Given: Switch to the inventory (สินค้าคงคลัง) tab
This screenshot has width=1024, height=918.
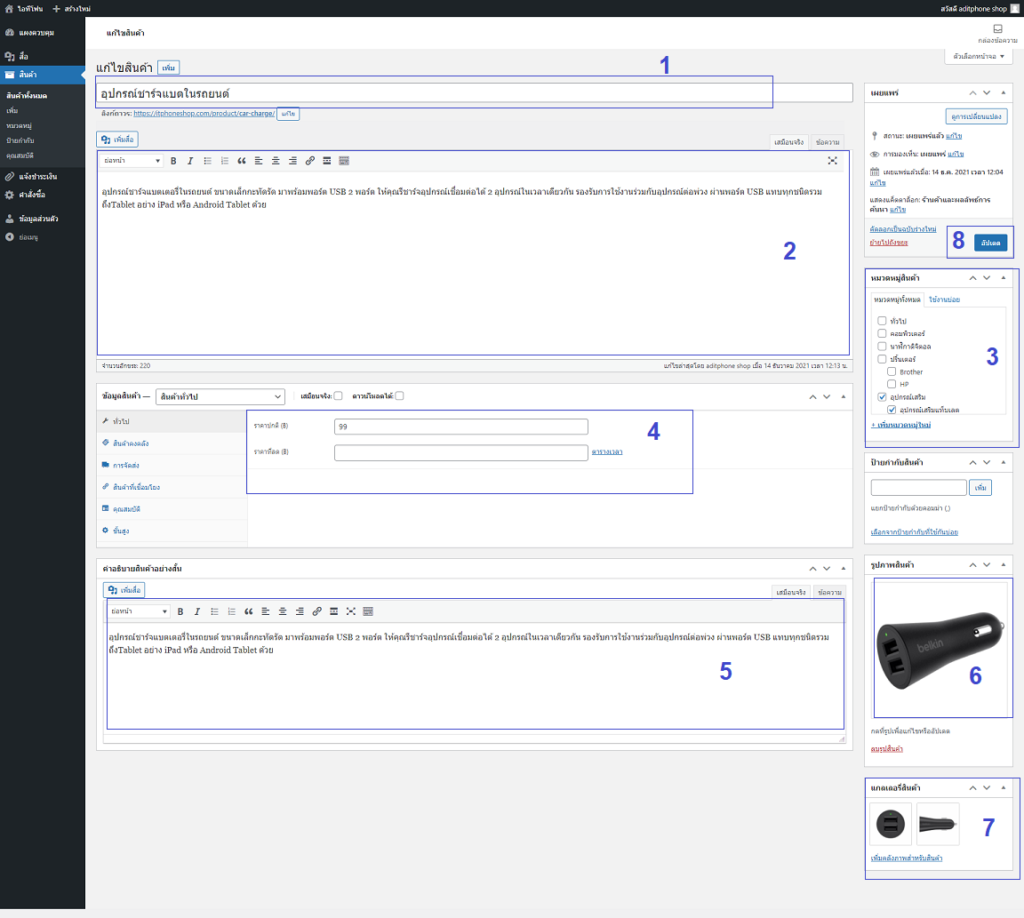Looking at the screenshot, I should (x=131, y=442).
